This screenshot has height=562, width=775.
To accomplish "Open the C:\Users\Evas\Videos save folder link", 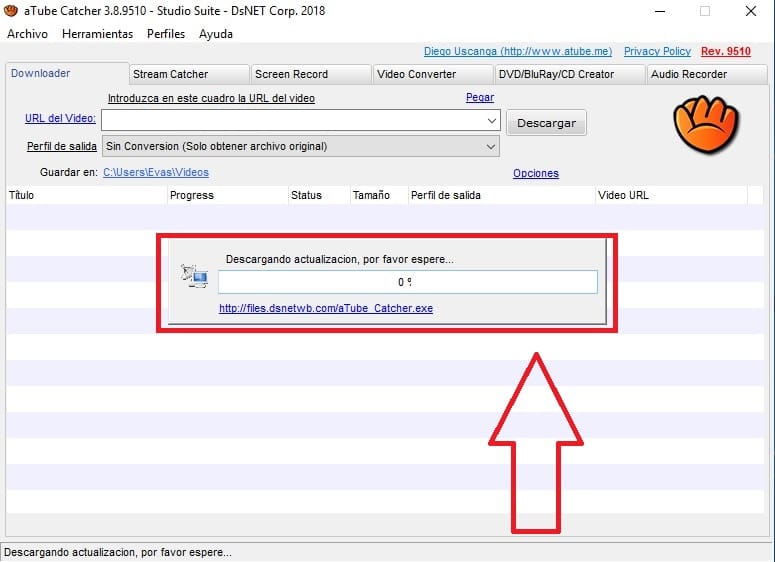I will pyautogui.click(x=156, y=172).
